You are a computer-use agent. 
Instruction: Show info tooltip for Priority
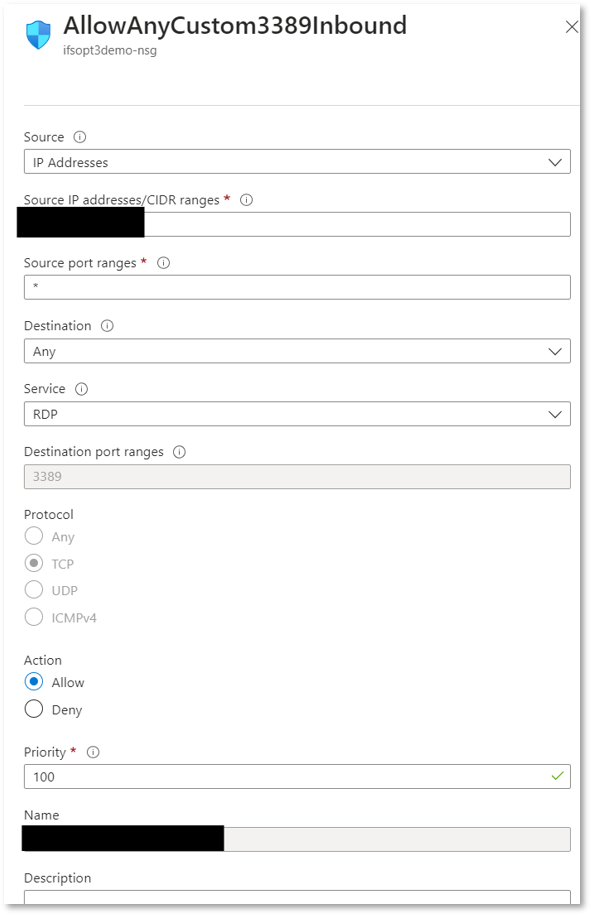point(93,752)
